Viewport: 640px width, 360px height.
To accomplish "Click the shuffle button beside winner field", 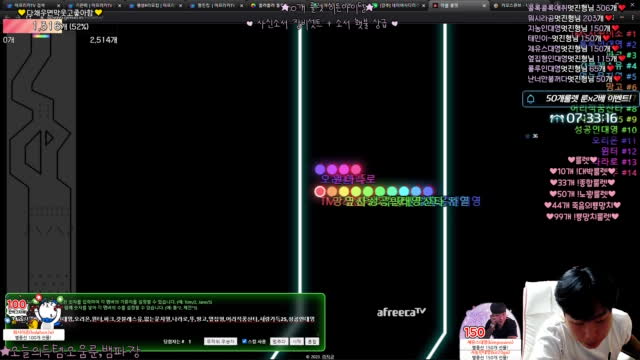I will (x=220, y=341).
